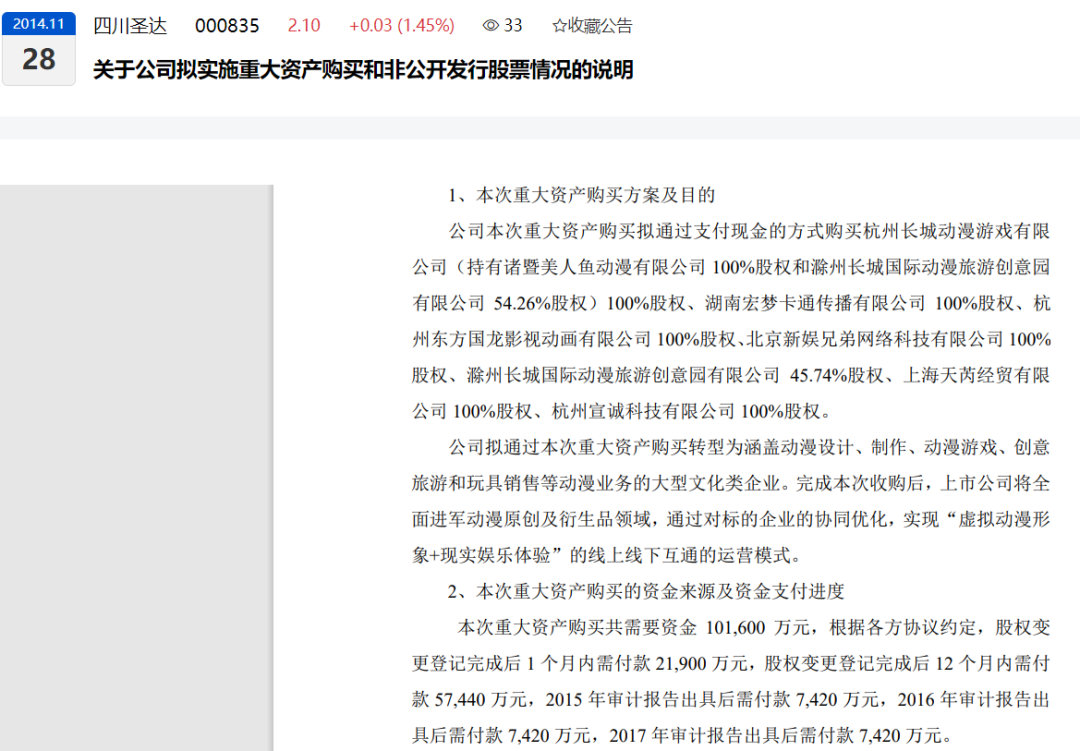Click the day number 28 in date badge

tap(39, 60)
